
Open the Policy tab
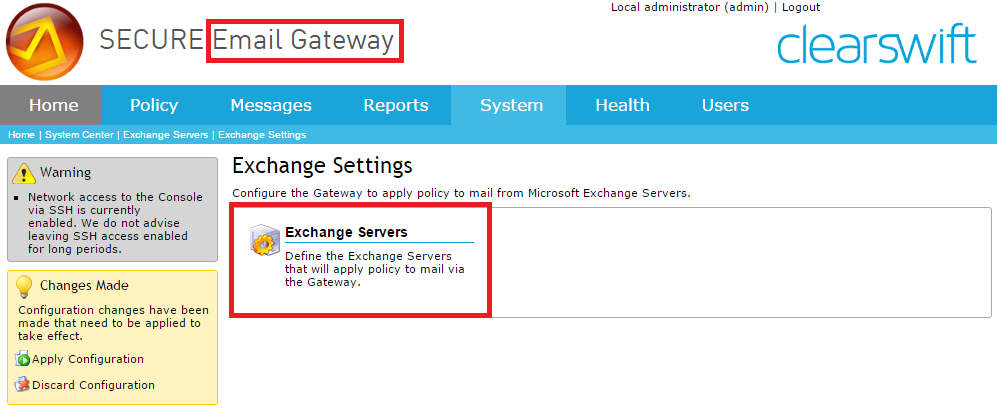(154, 105)
